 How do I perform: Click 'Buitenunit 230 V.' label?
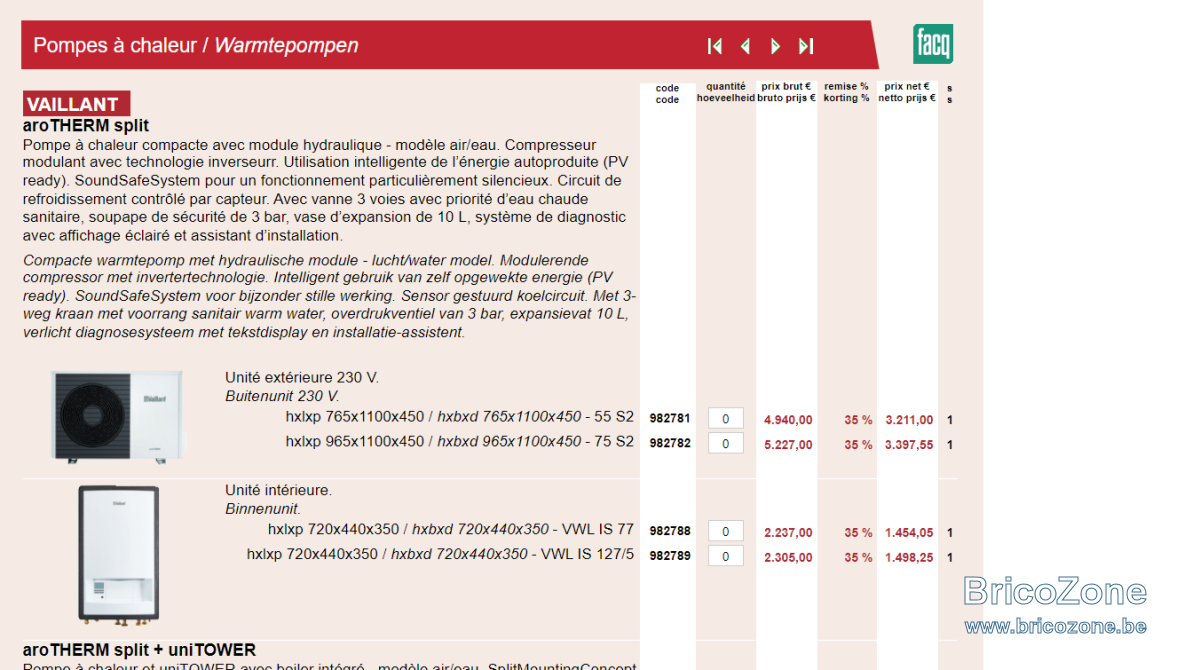282,396
